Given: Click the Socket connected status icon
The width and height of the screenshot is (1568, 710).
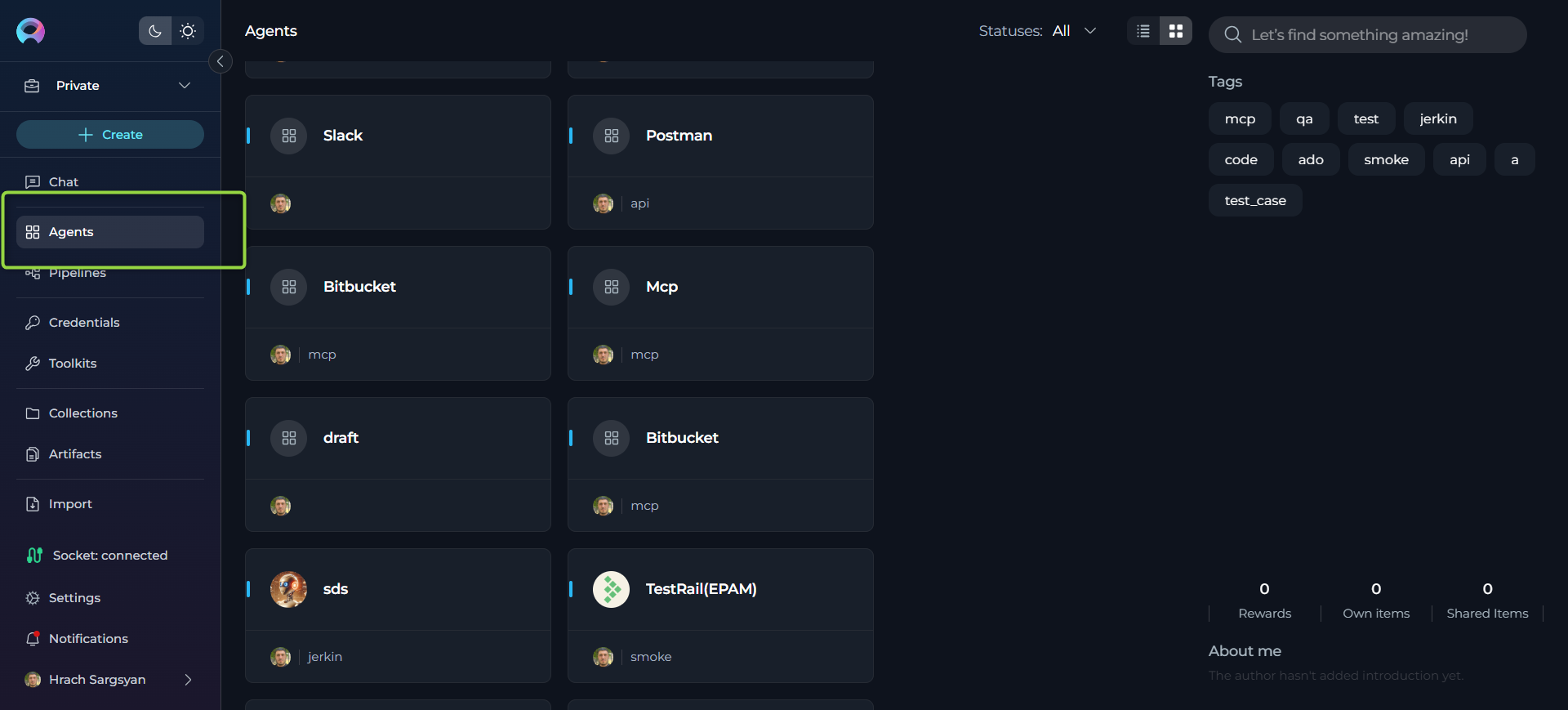Looking at the screenshot, I should [34, 556].
